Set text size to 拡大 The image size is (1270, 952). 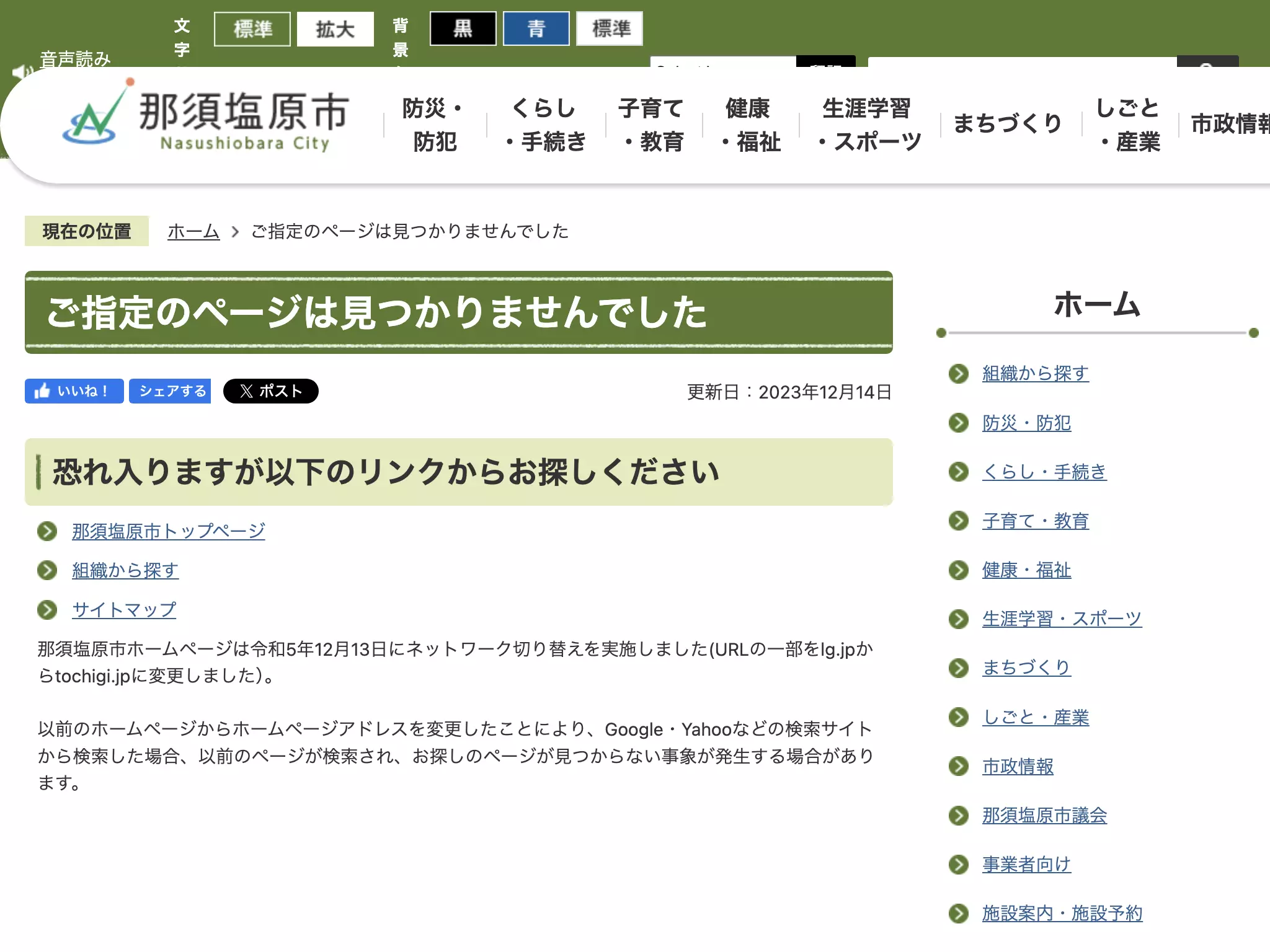335,29
